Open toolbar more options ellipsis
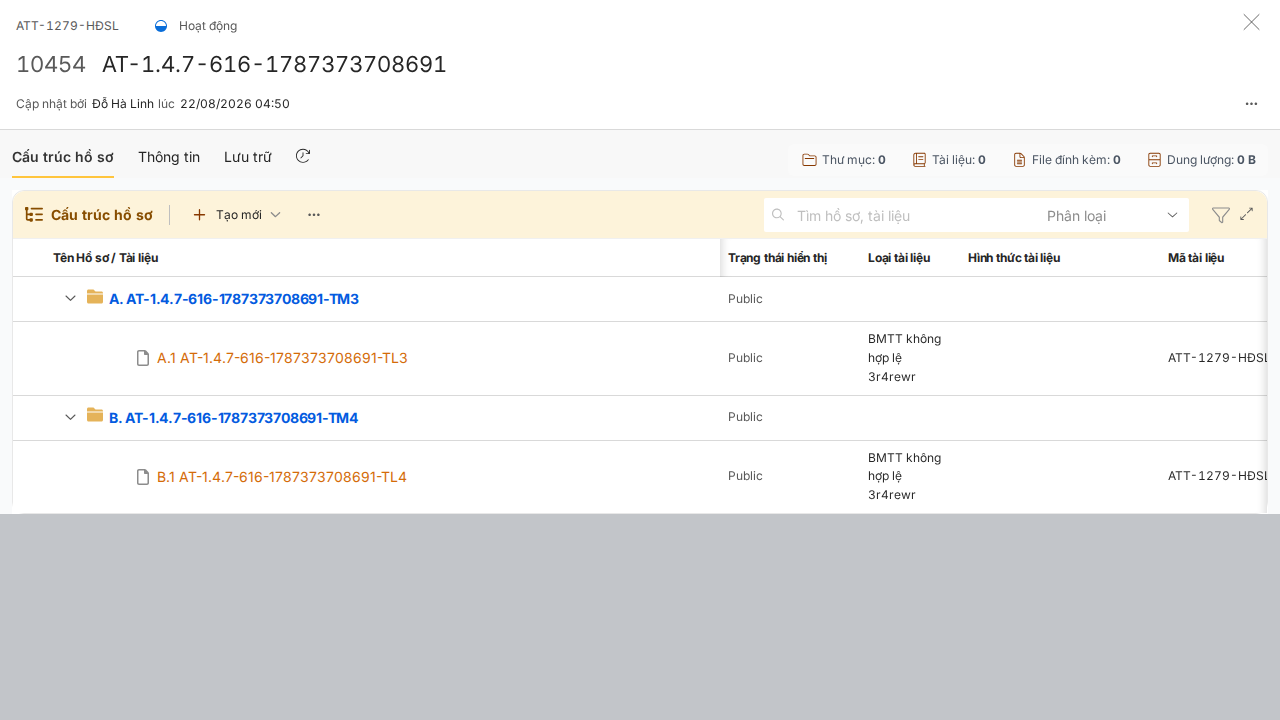Viewport: 1280px width, 720px height. click(314, 215)
